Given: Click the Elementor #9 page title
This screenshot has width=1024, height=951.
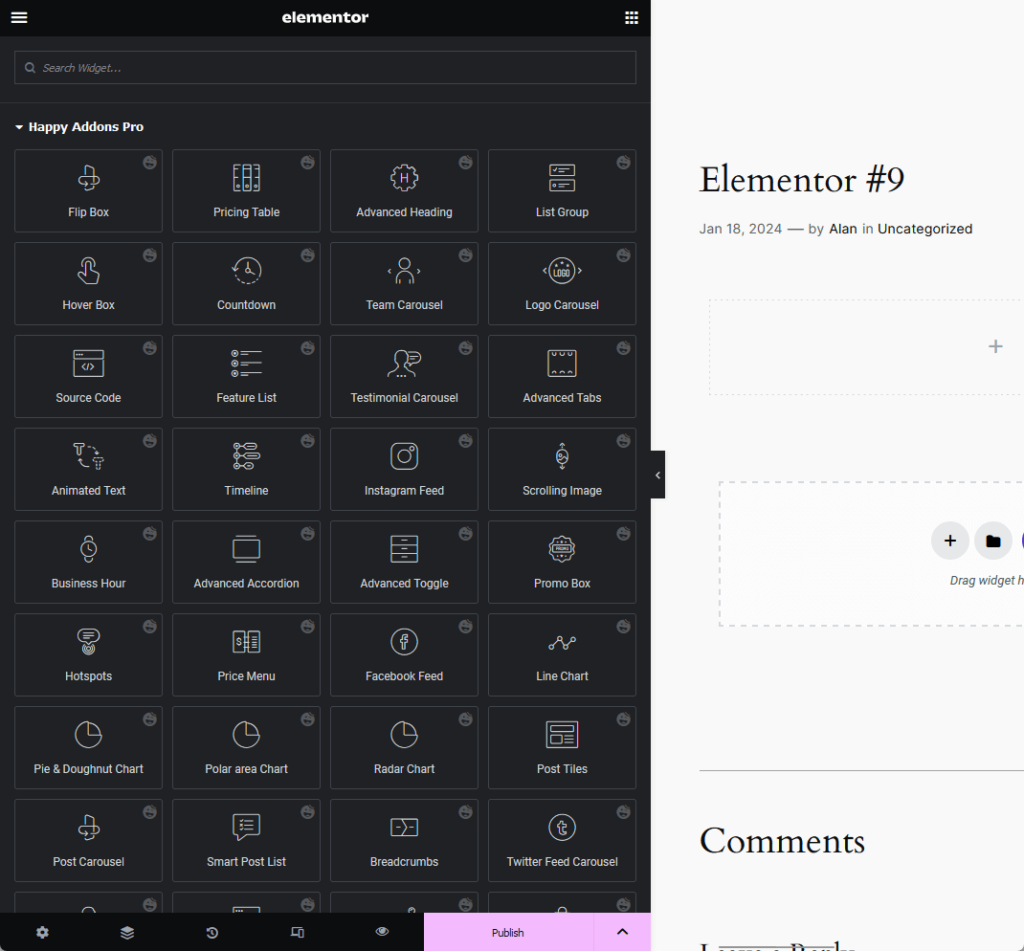Looking at the screenshot, I should click(x=801, y=180).
